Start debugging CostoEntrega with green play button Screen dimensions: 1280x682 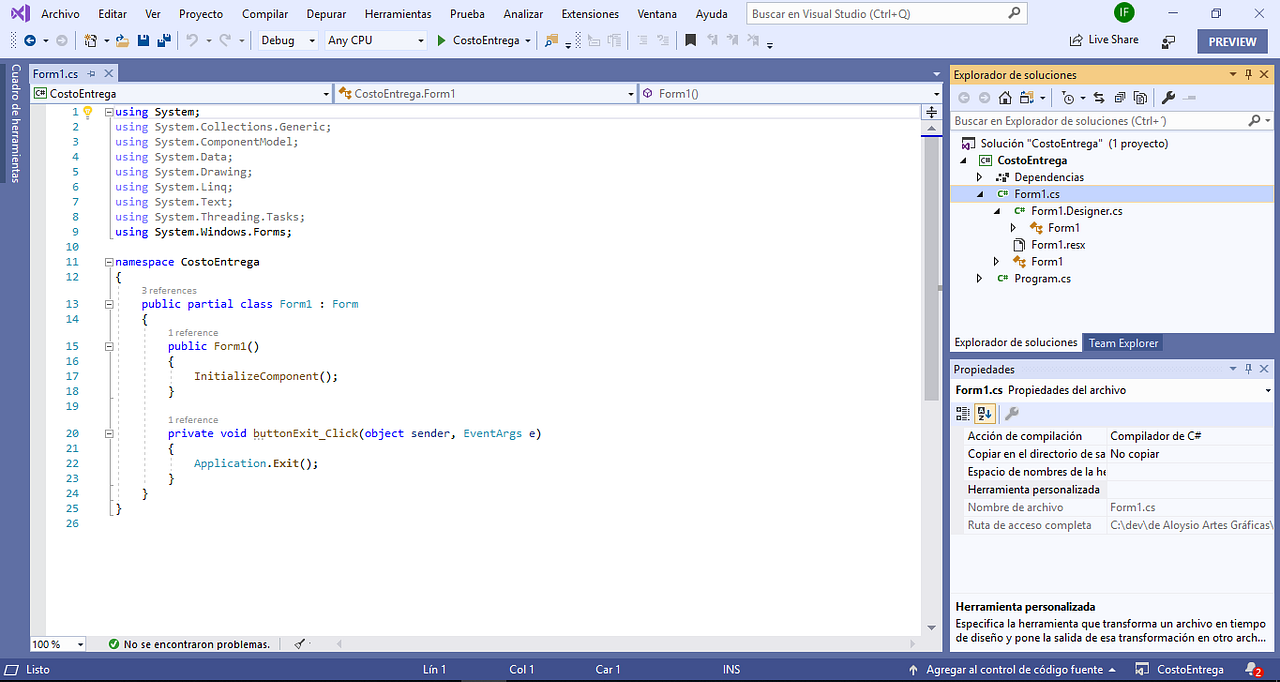(440, 40)
